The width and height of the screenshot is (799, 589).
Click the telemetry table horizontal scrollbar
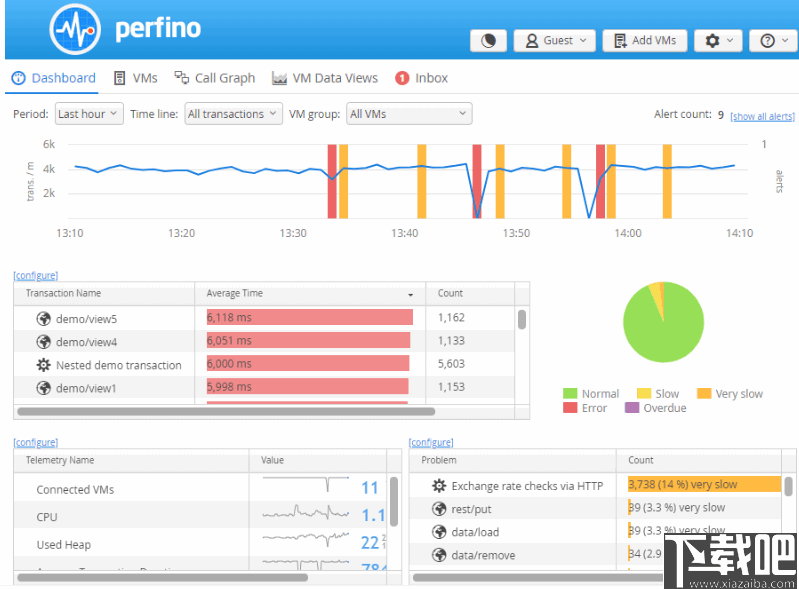[x=163, y=577]
